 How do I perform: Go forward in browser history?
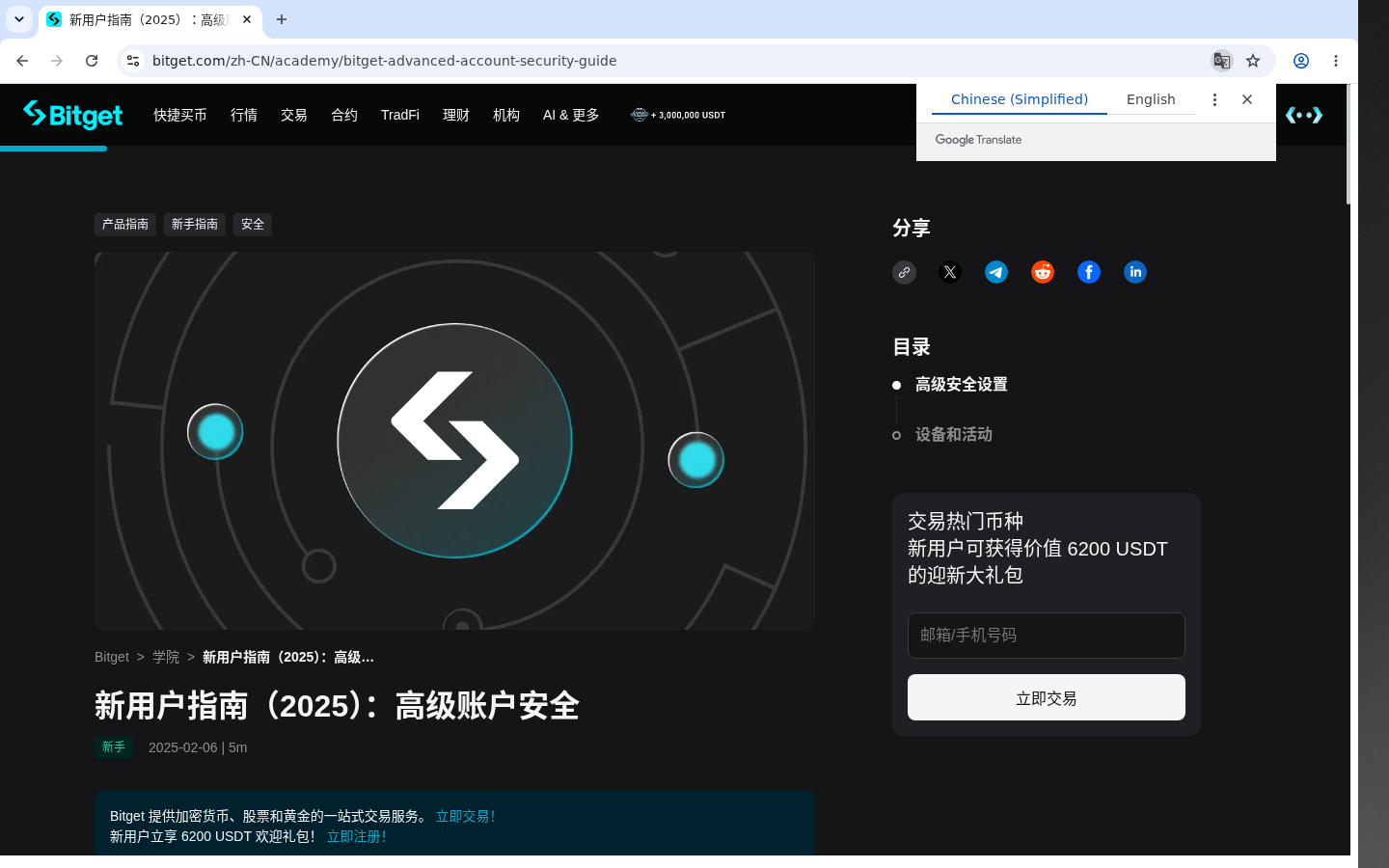57,61
